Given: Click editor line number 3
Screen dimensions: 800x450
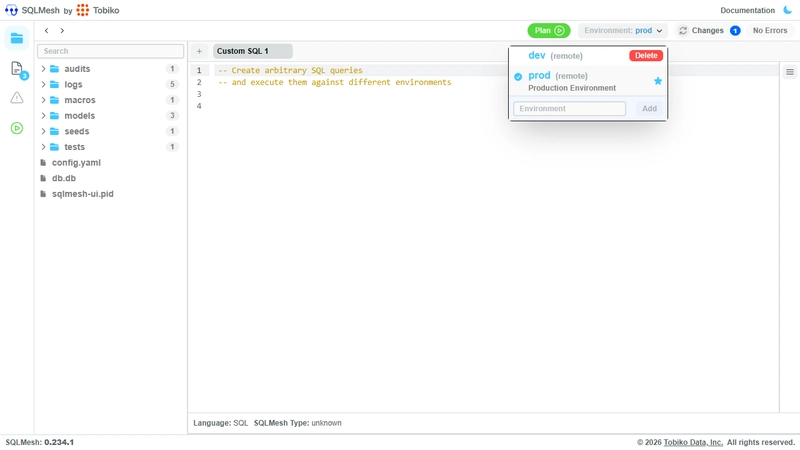Looking at the screenshot, I should tap(199, 94).
